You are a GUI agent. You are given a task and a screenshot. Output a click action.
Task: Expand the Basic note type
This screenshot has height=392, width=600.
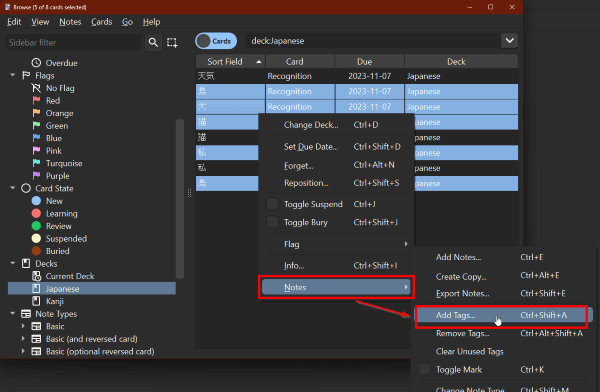pos(23,326)
